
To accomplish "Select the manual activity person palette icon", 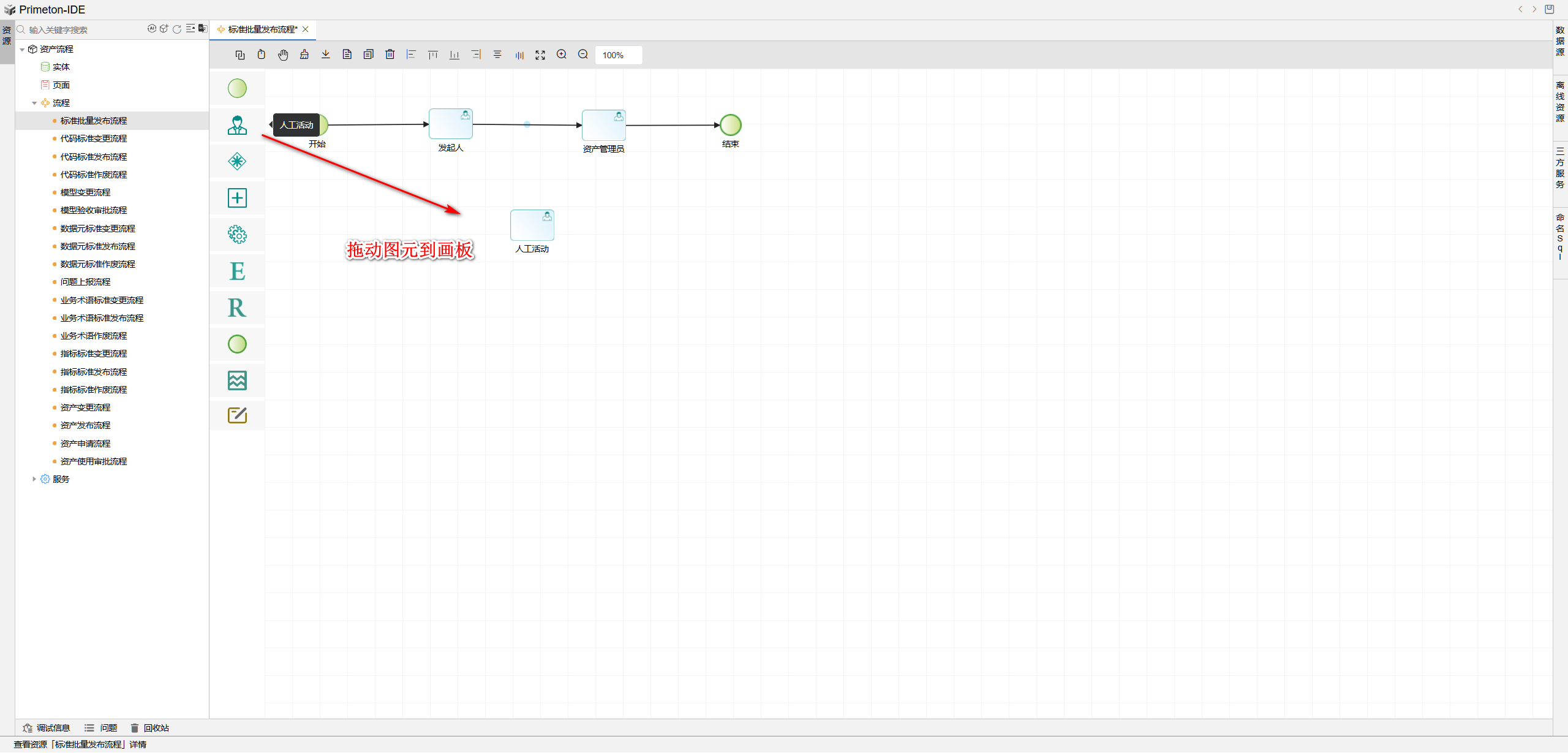I will 237,126.
